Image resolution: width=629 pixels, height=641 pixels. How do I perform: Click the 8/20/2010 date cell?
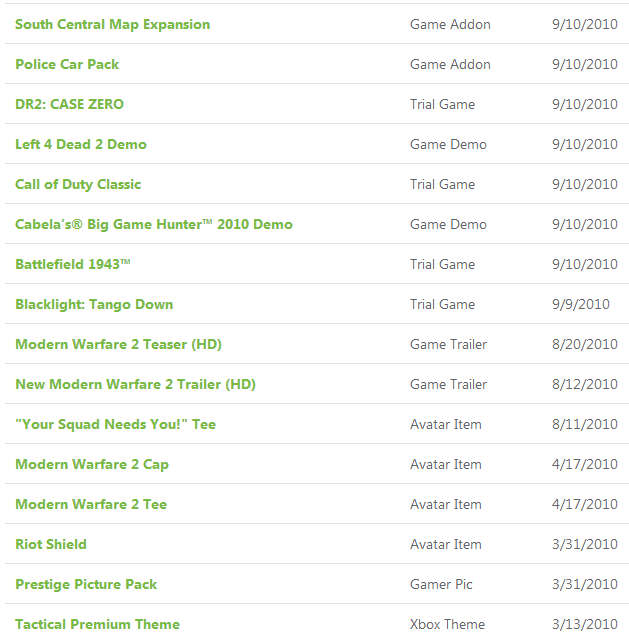coord(585,344)
